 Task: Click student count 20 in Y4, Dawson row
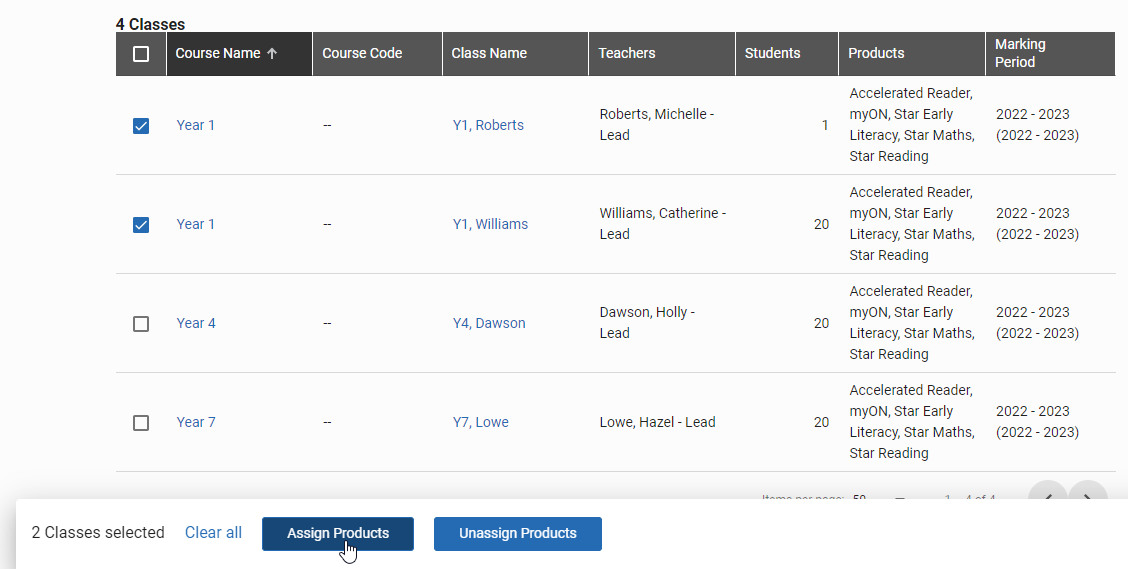click(822, 323)
